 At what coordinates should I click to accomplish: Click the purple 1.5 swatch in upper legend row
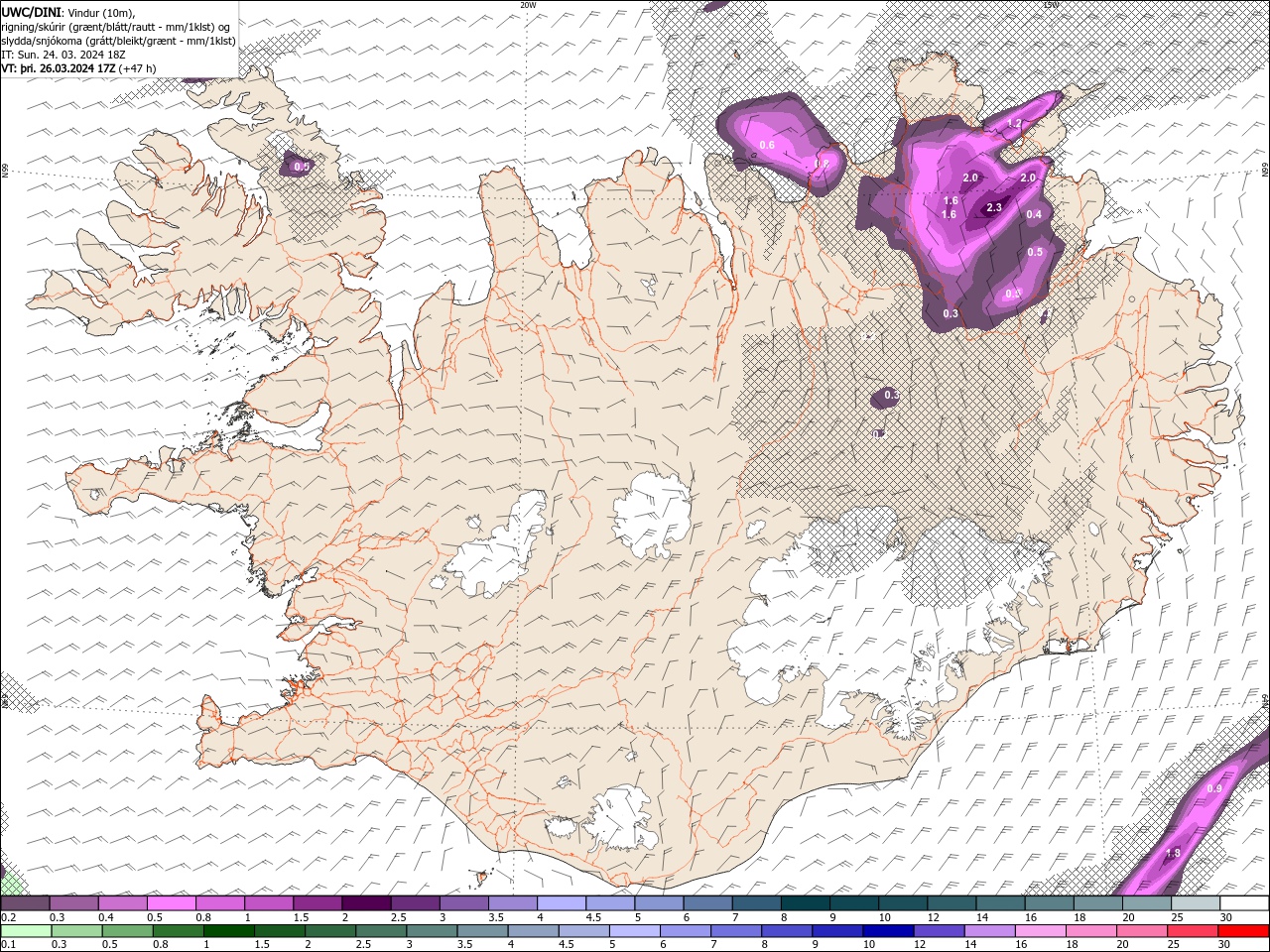[317, 903]
